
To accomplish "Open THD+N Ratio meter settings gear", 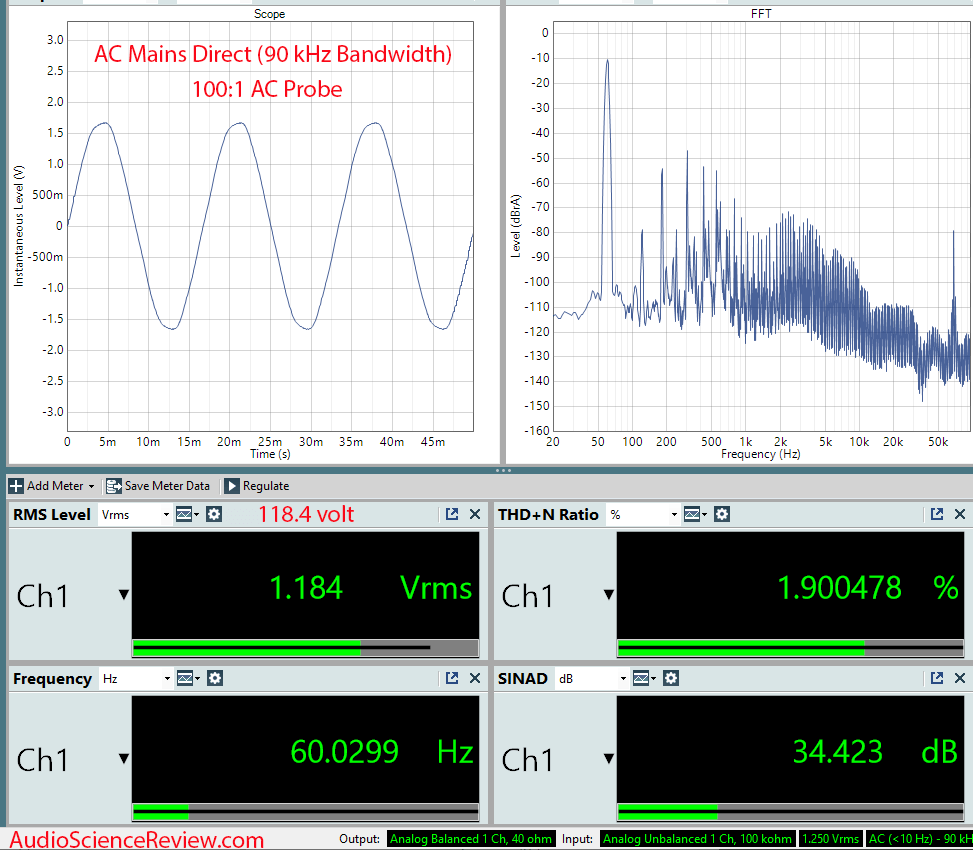I will [x=722, y=514].
